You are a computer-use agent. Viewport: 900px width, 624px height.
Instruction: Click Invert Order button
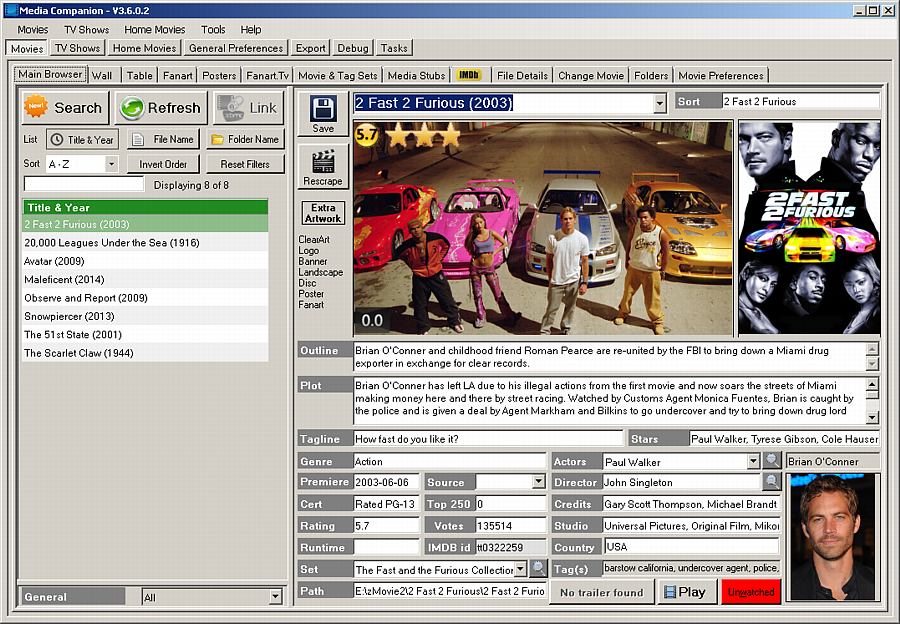point(163,164)
